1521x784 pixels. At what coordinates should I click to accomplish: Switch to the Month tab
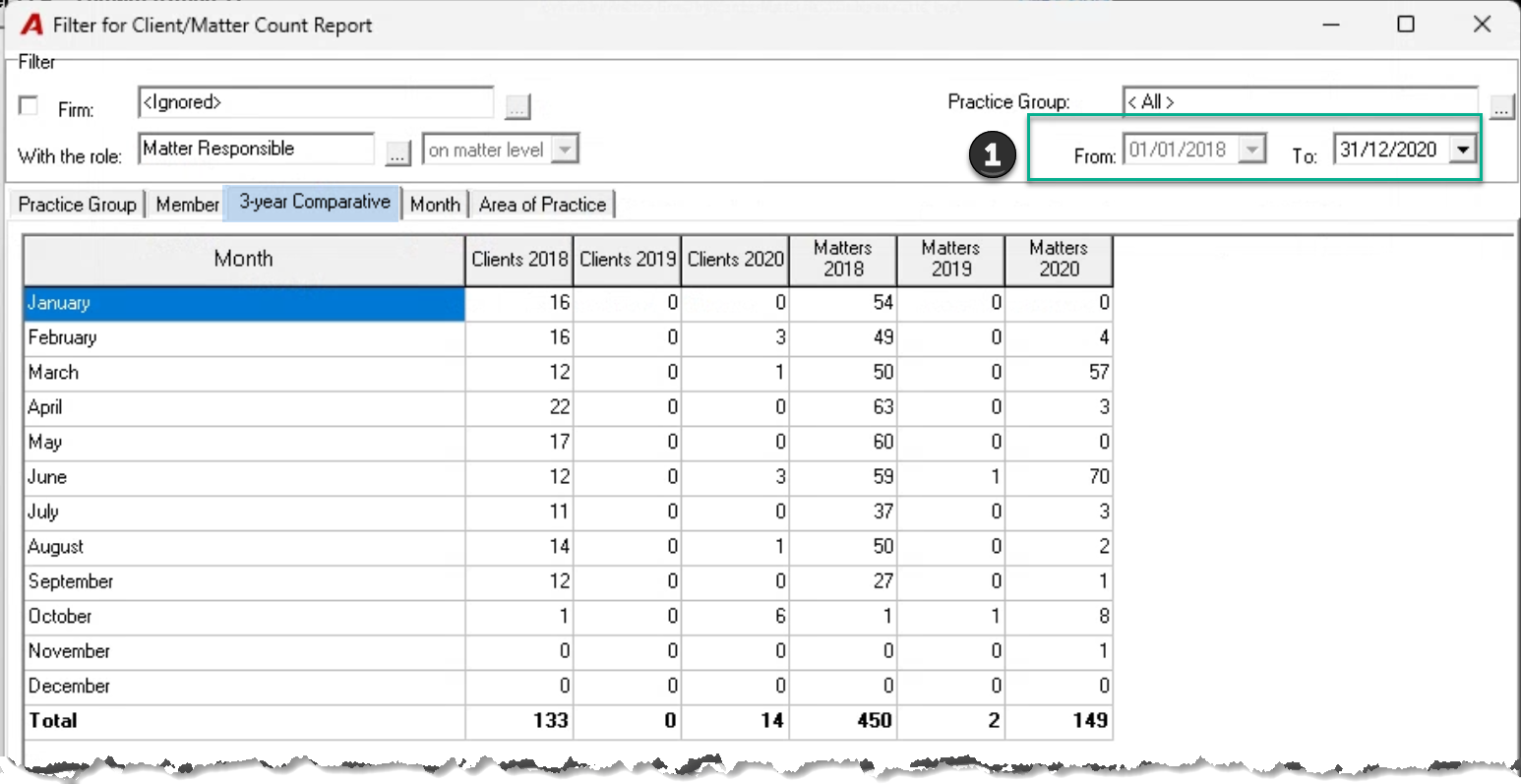point(435,205)
